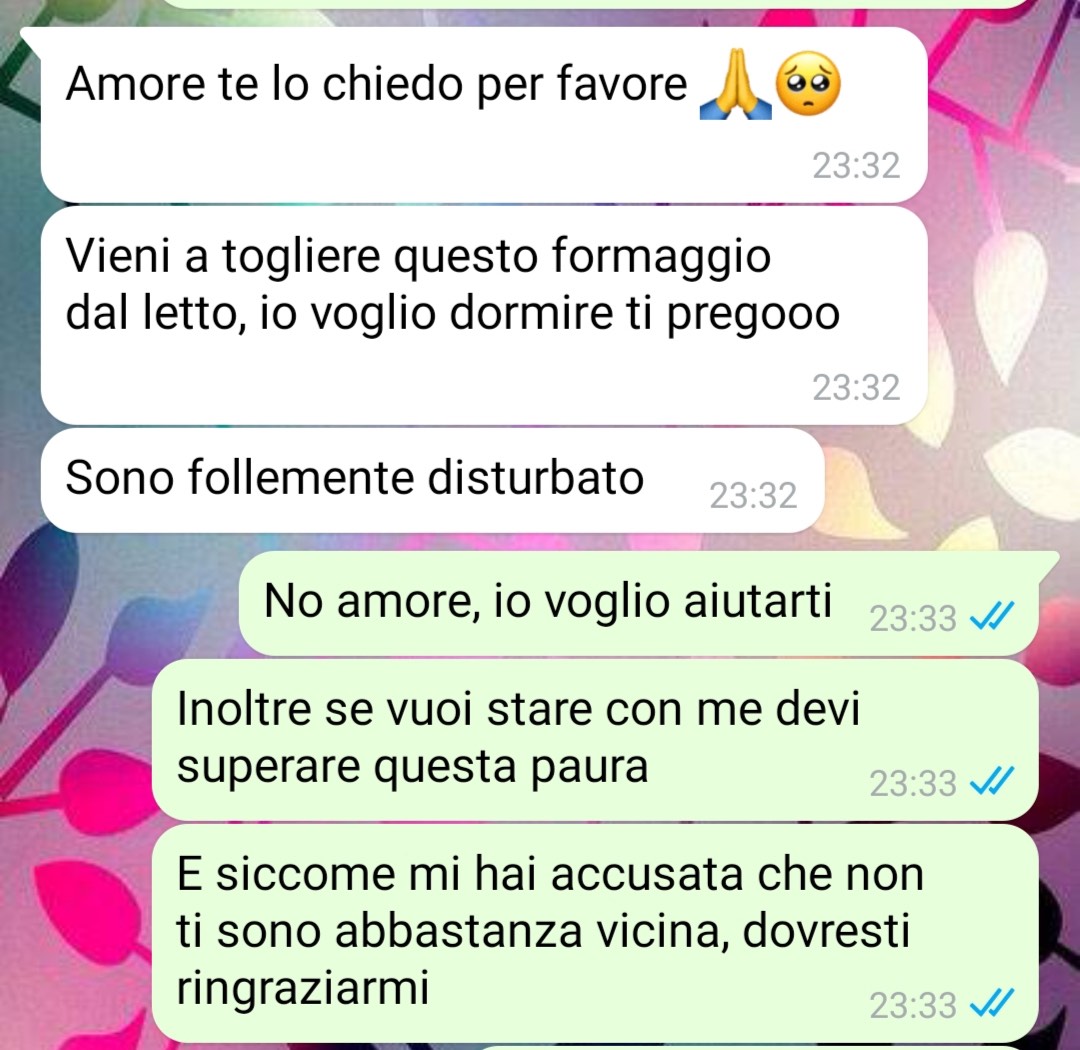The height and width of the screenshot is (1050, 1080).
Task: Tap 23:33 timestamp on 'superare questa paura' message
Action: point(913,783)
